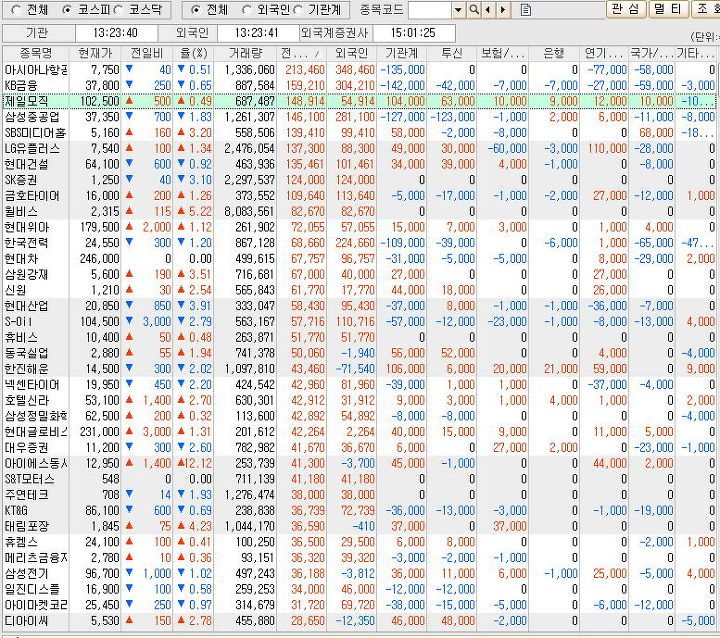Viewport: 720px width, 638px height.
Task: Select the 현대차 row name
Action: coord(21,259)
